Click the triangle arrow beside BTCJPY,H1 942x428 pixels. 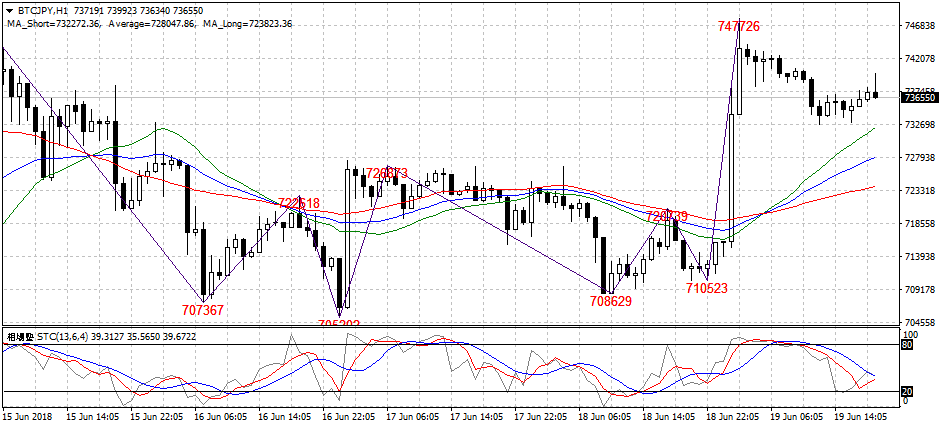pos(8,9)
